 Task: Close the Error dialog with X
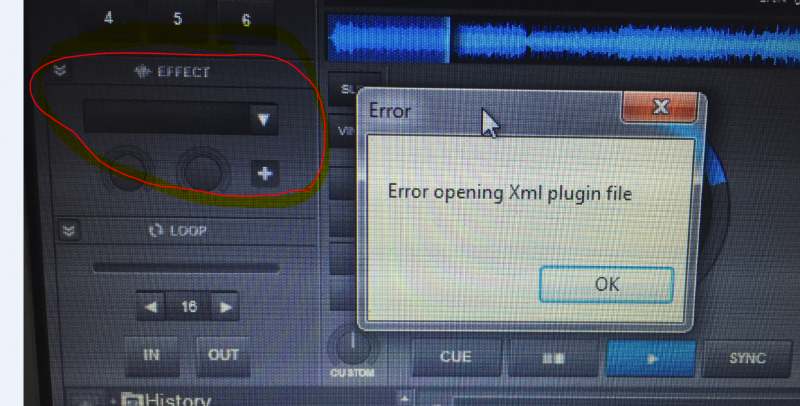point(660,107)
